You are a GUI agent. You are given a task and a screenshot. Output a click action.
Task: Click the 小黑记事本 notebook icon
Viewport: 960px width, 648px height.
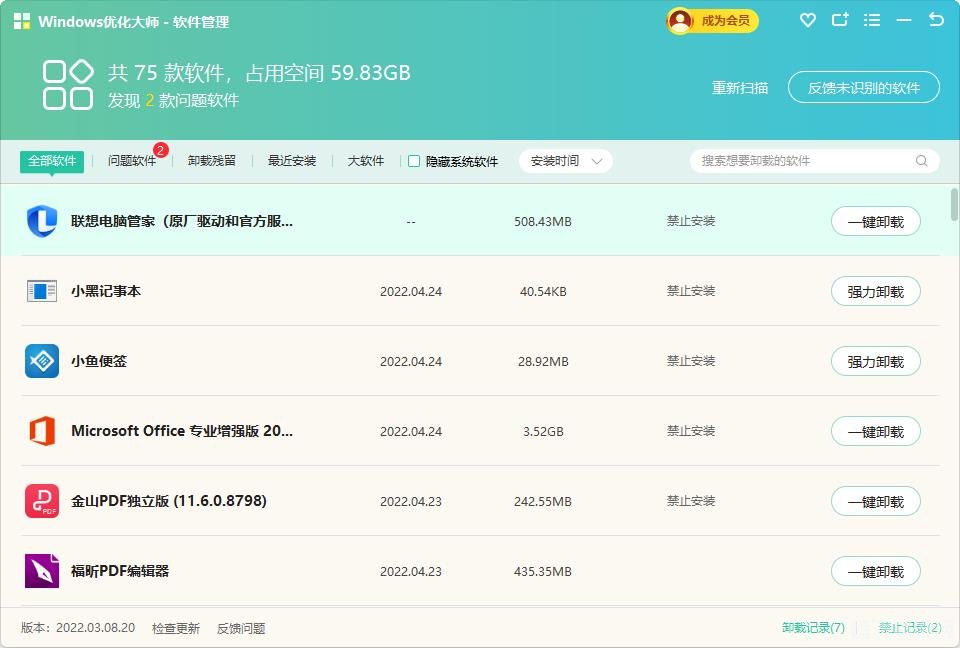pos(41,291)
